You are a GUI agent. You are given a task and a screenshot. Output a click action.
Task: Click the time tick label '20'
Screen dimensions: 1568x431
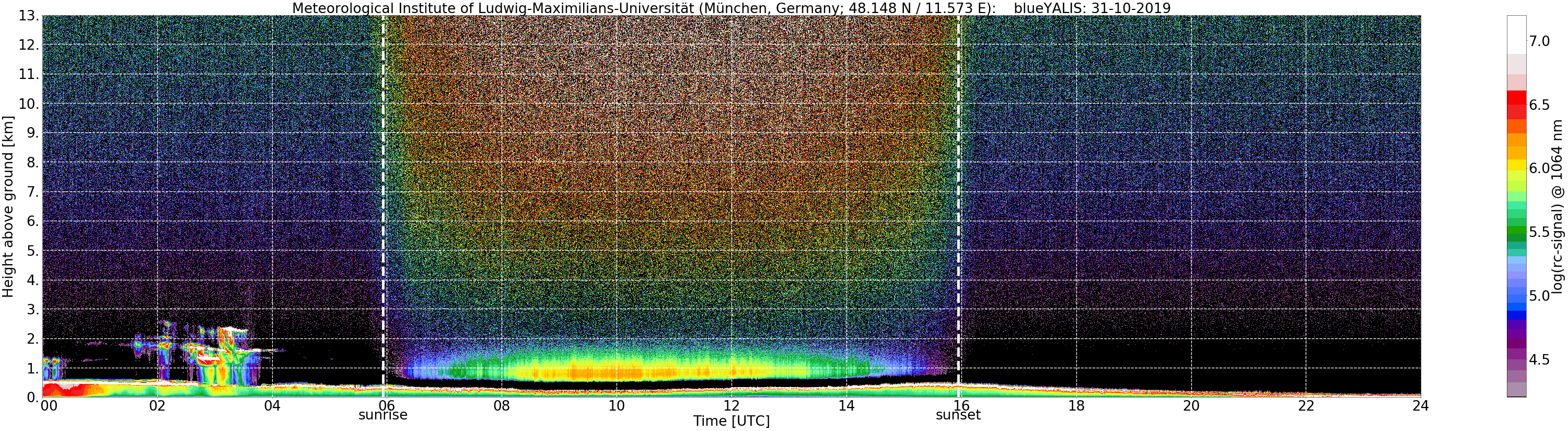click(1191, 405)
